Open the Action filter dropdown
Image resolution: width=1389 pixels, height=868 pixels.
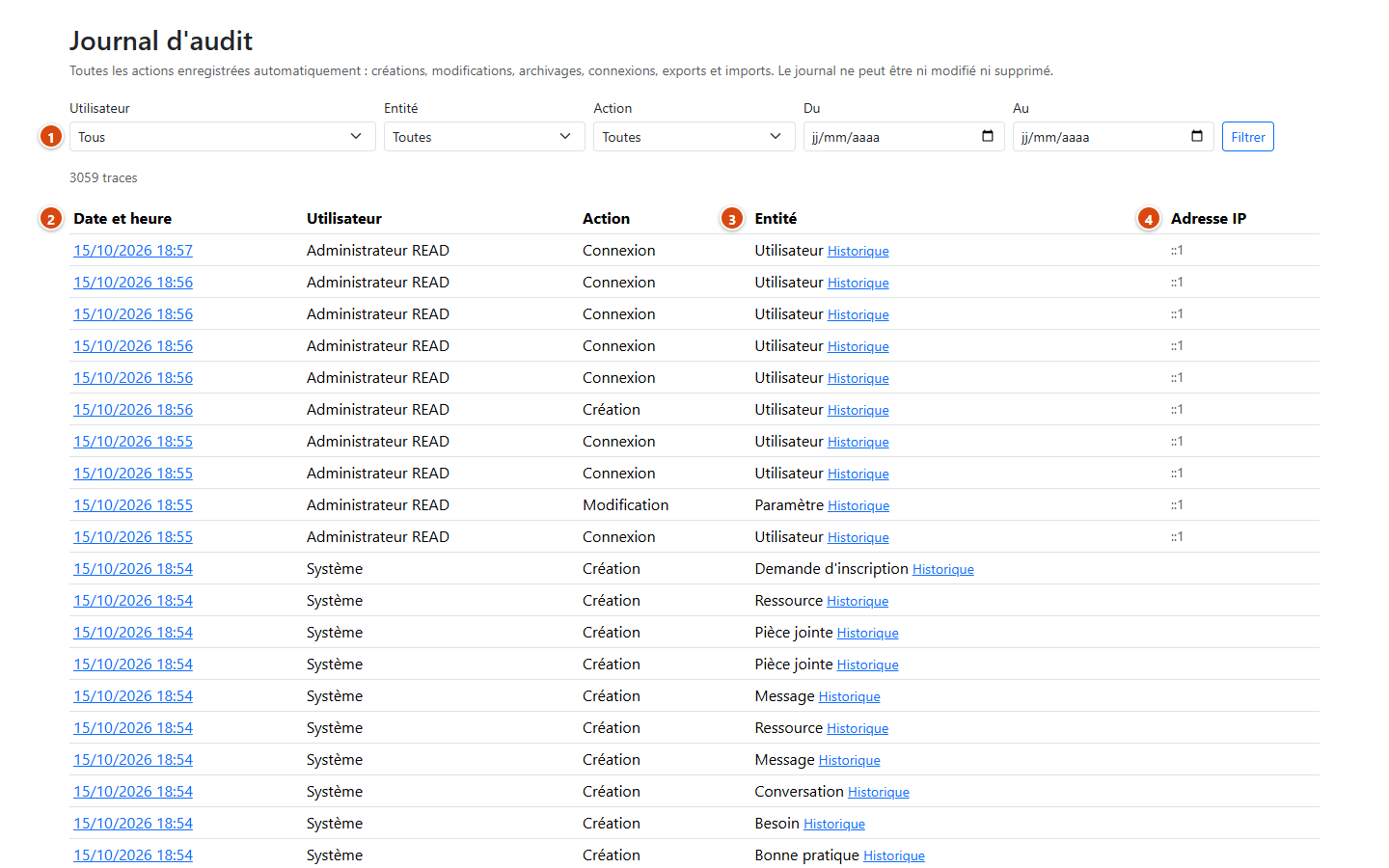pos(694,137)
